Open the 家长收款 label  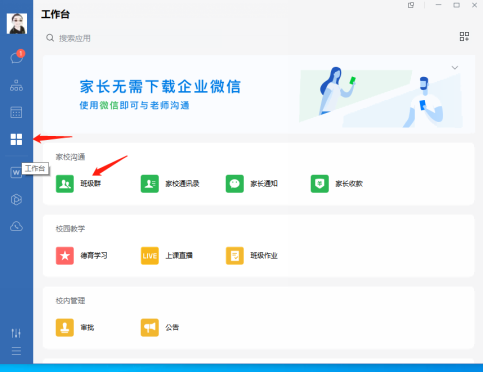(349, 184)
